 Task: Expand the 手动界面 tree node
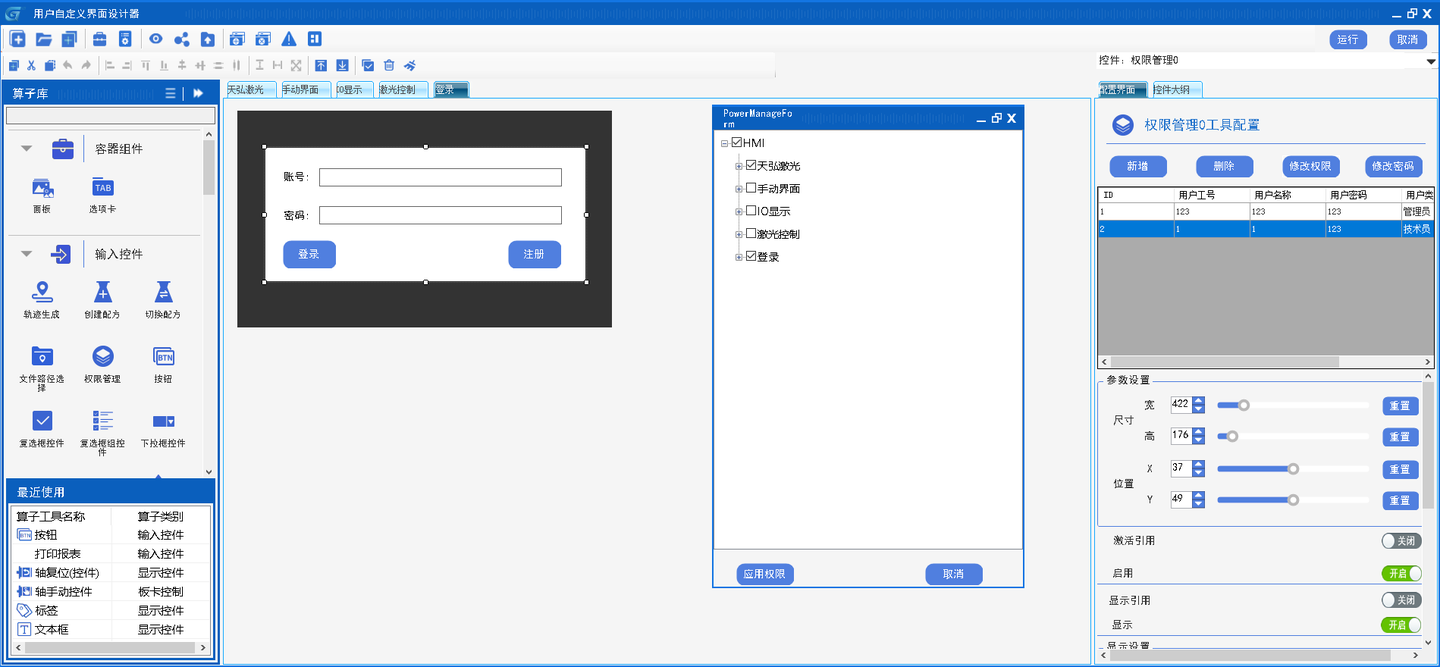coord(739,189)
